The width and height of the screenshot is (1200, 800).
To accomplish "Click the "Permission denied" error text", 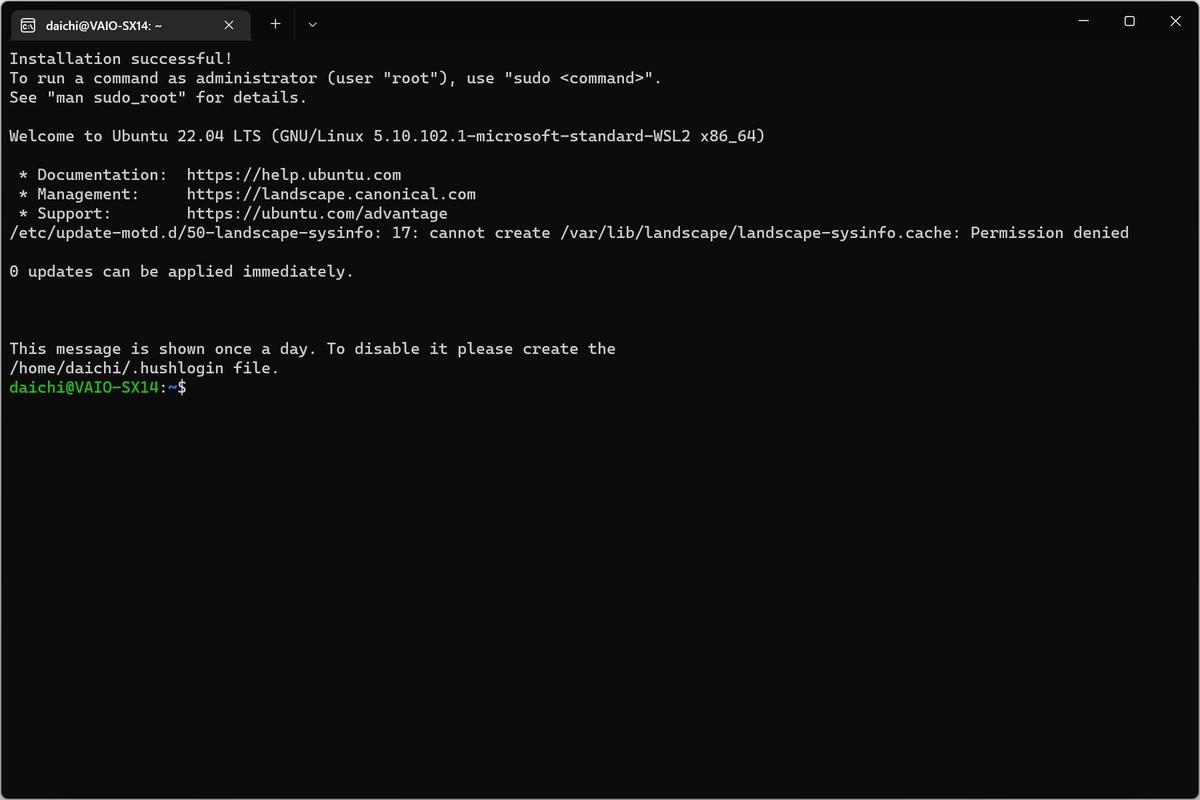I will coord(1050,233).
